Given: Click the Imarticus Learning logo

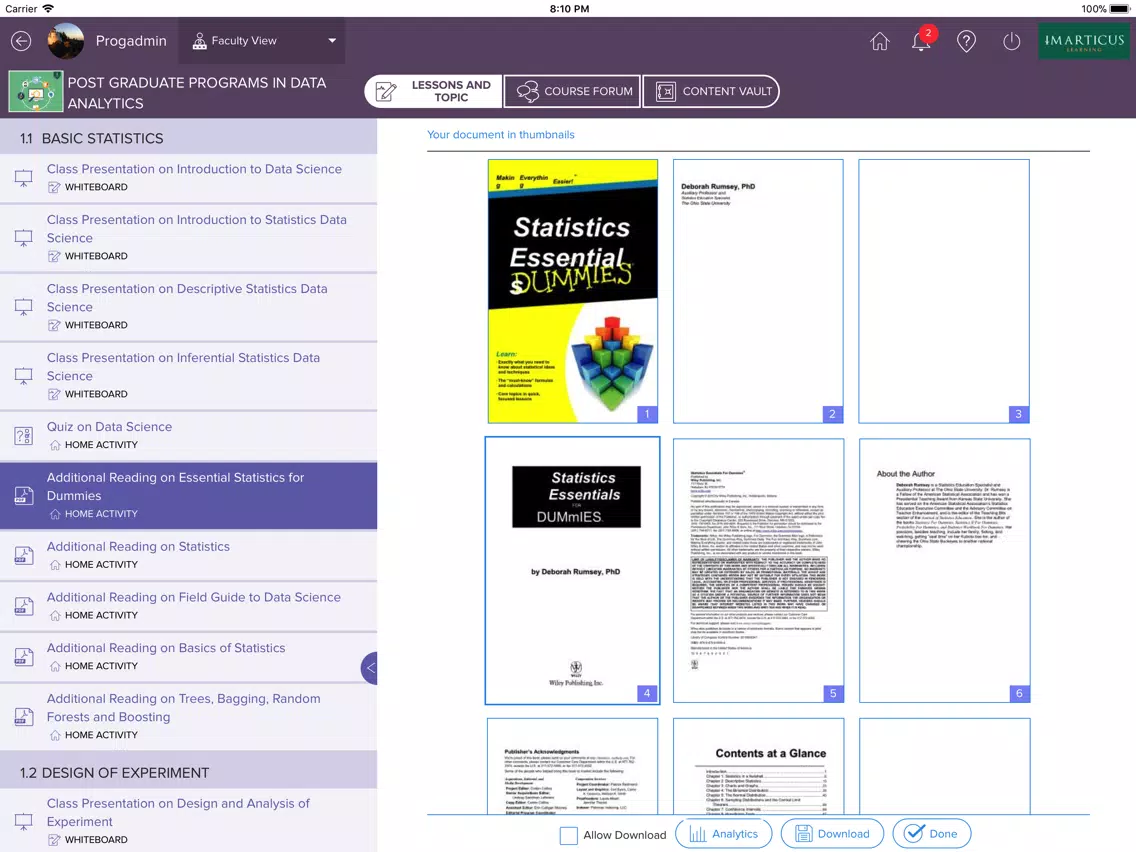Looking at the screenshot, I should click(1083, 41).
